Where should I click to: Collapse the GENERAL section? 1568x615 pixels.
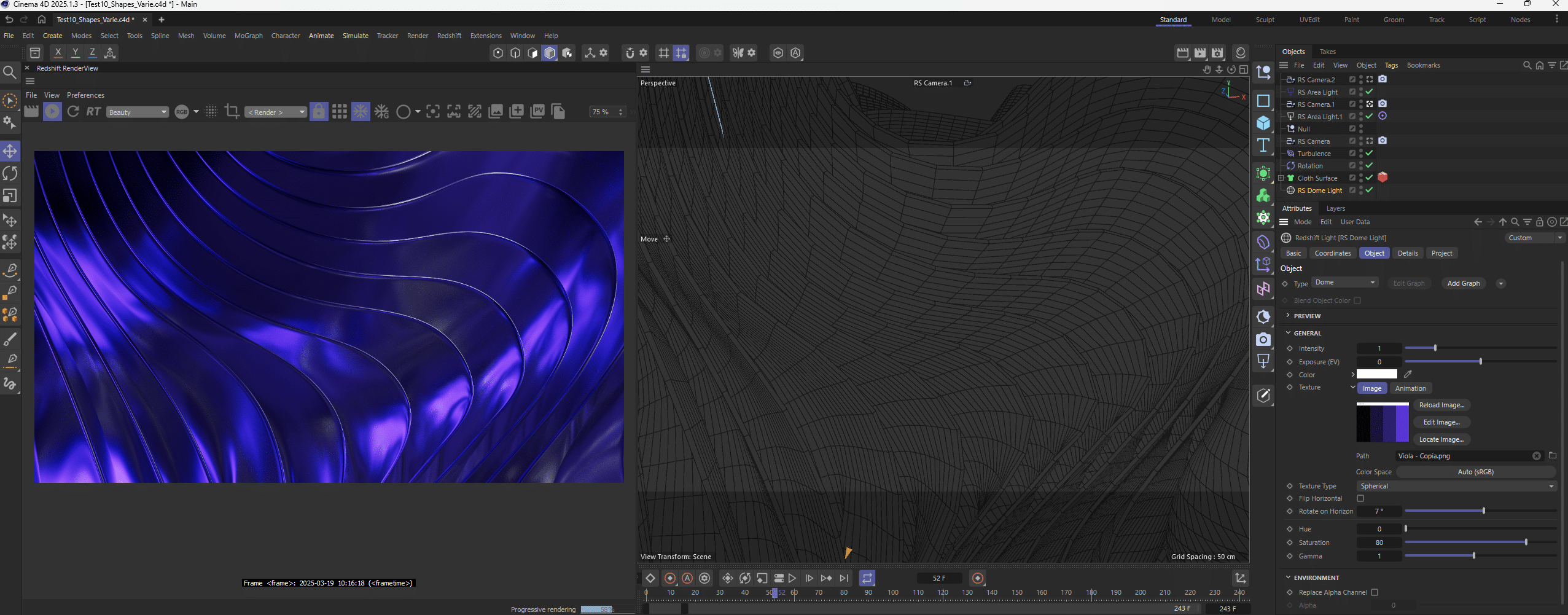point(1289,333)
